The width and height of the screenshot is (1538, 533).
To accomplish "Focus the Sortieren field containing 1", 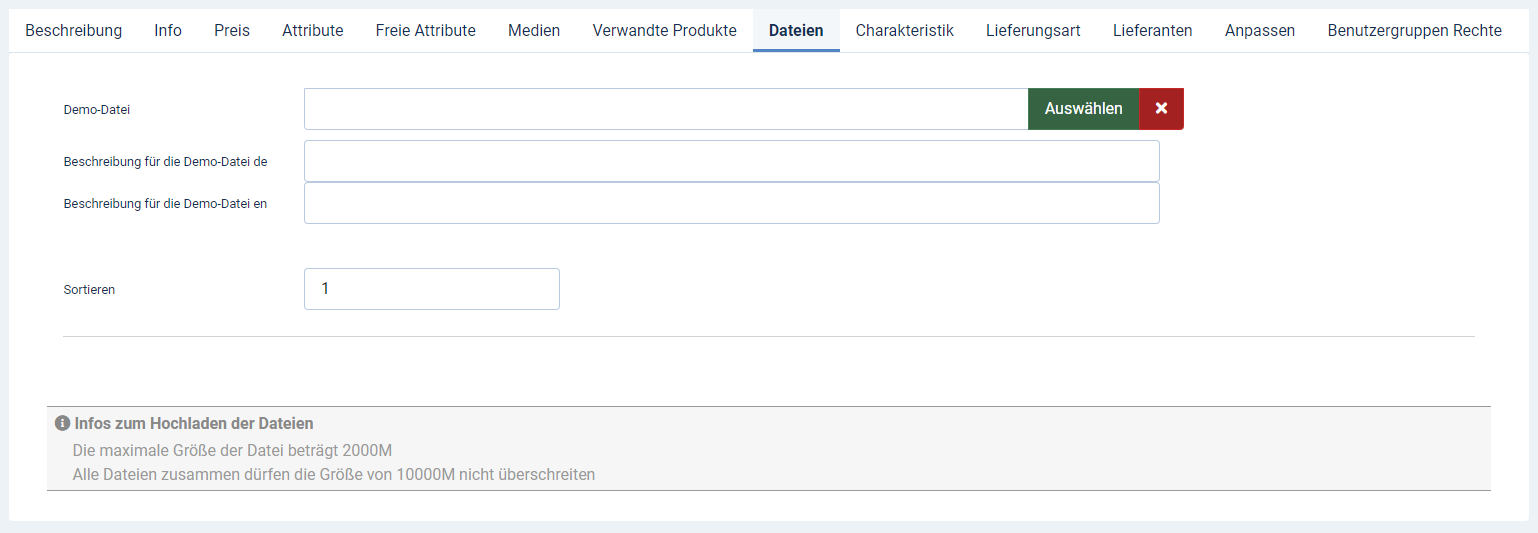I will [432, 289].
